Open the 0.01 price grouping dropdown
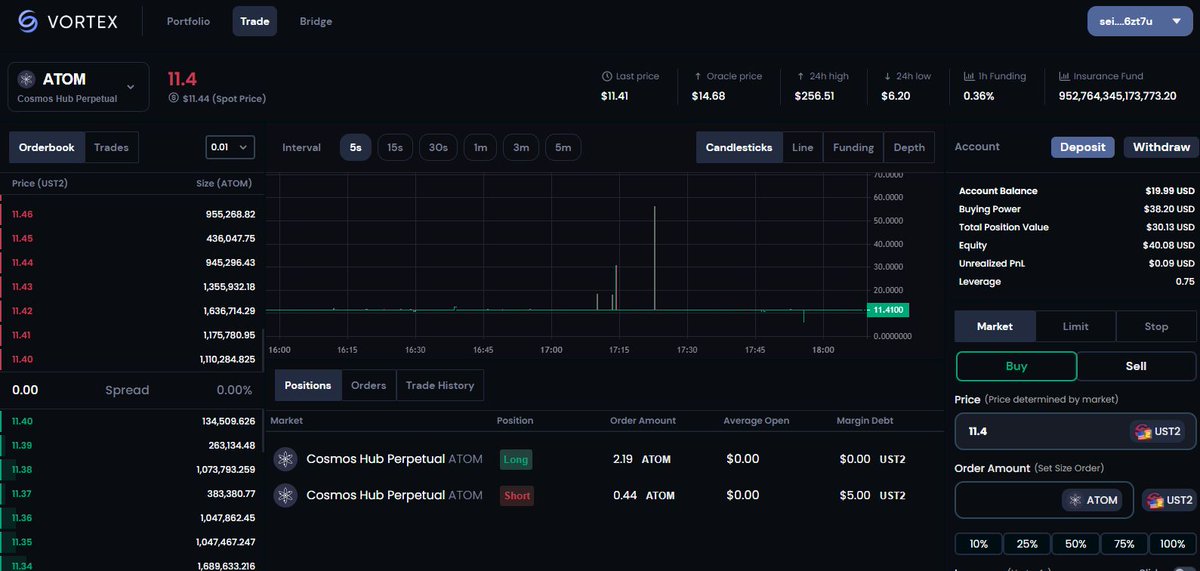The height and width of the screenshot is (571, 1200). pyautogui.click(x=230, y=147)
